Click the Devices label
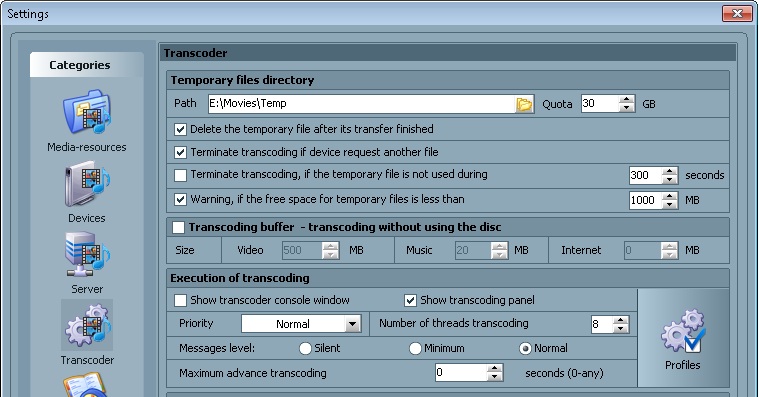The height and width of the screenshot is (397, 759). coord(87,218)
